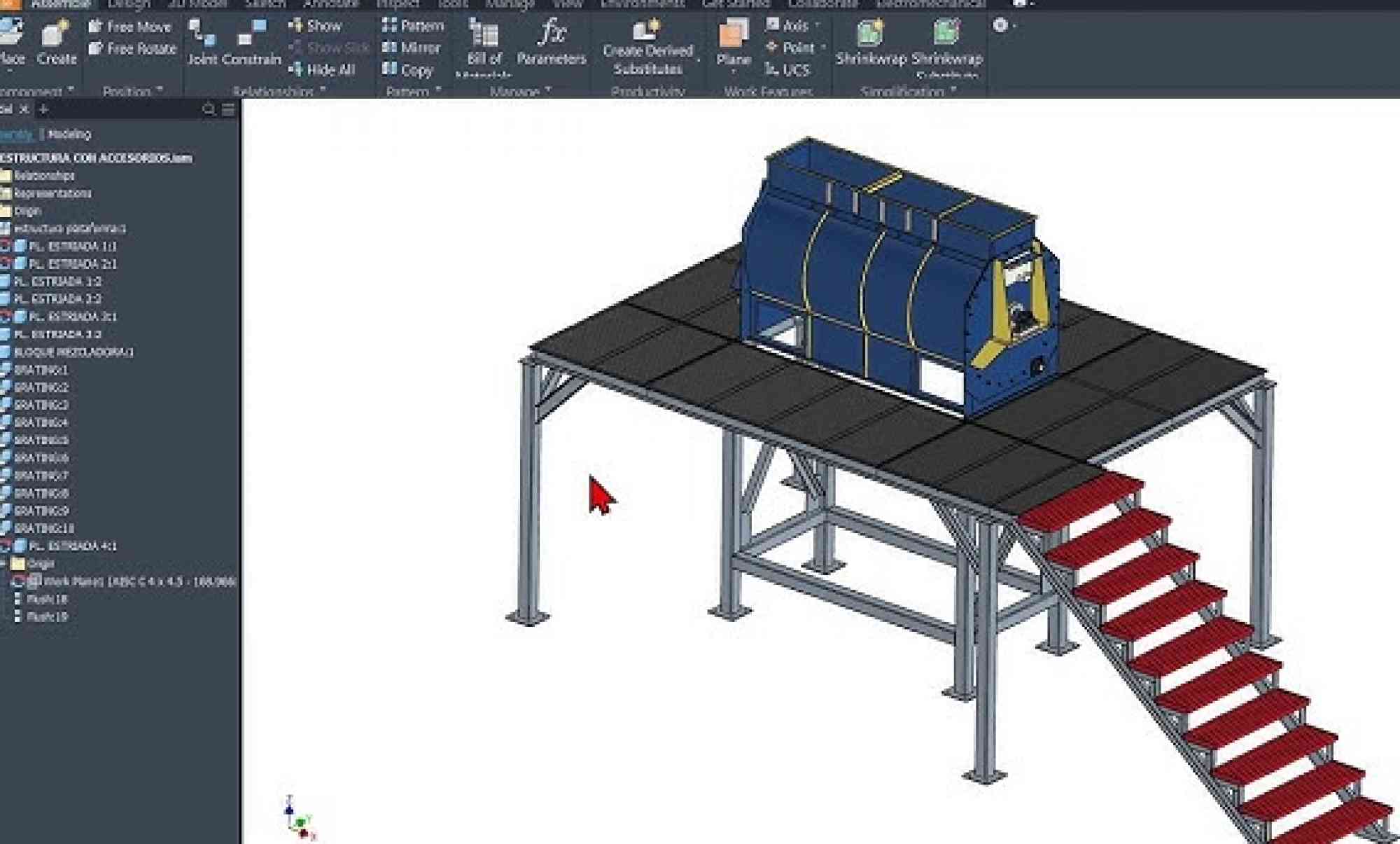Click Hide All relationships

pos(322,69)
